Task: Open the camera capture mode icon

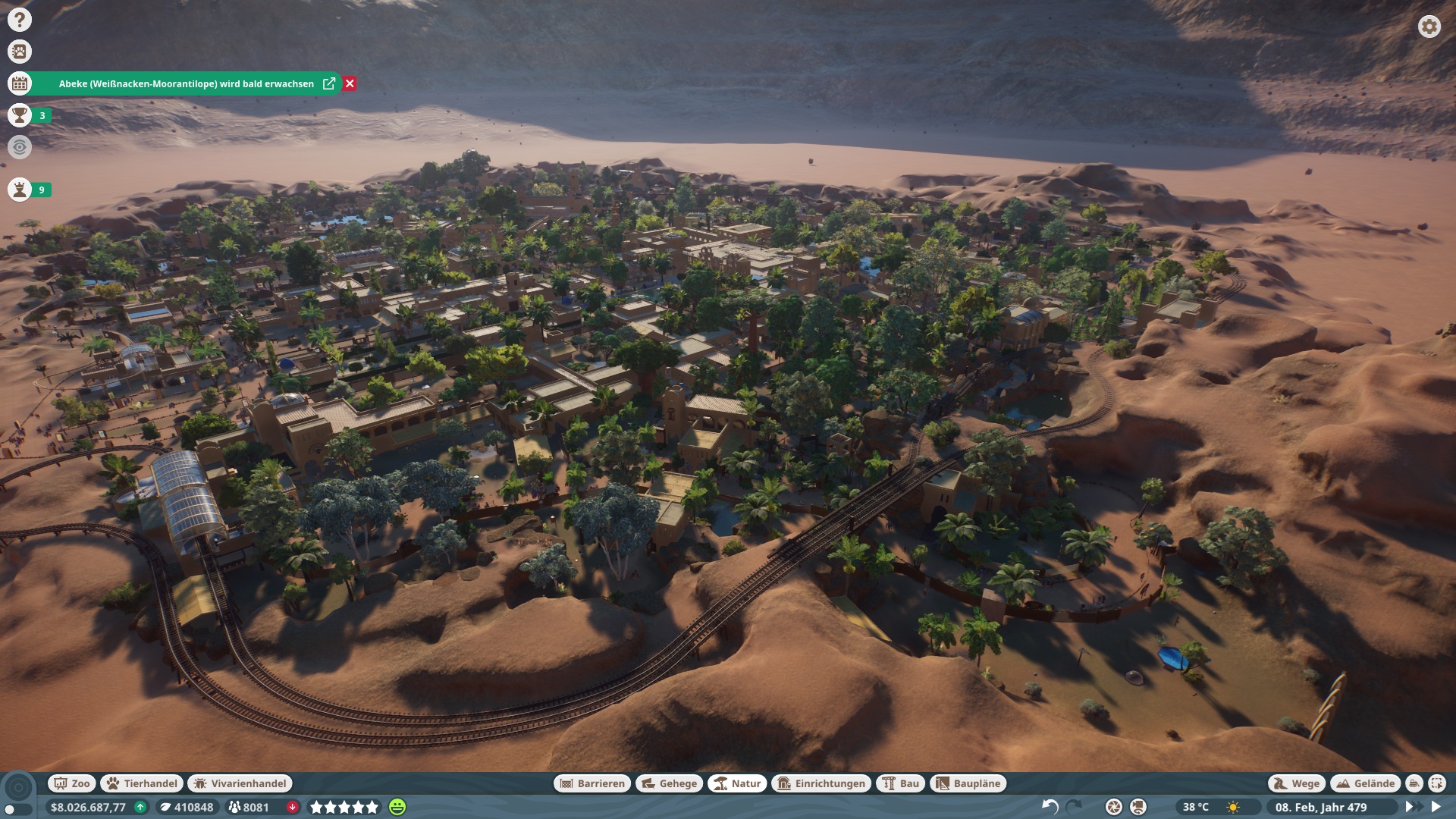Action: [x=1113, y=807]
